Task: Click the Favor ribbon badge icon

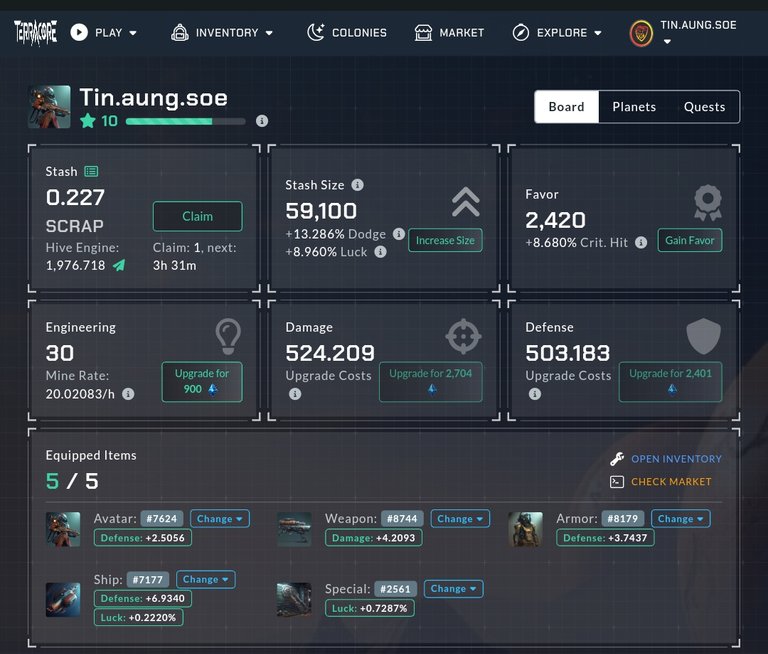Action: [x=708, y=202]
